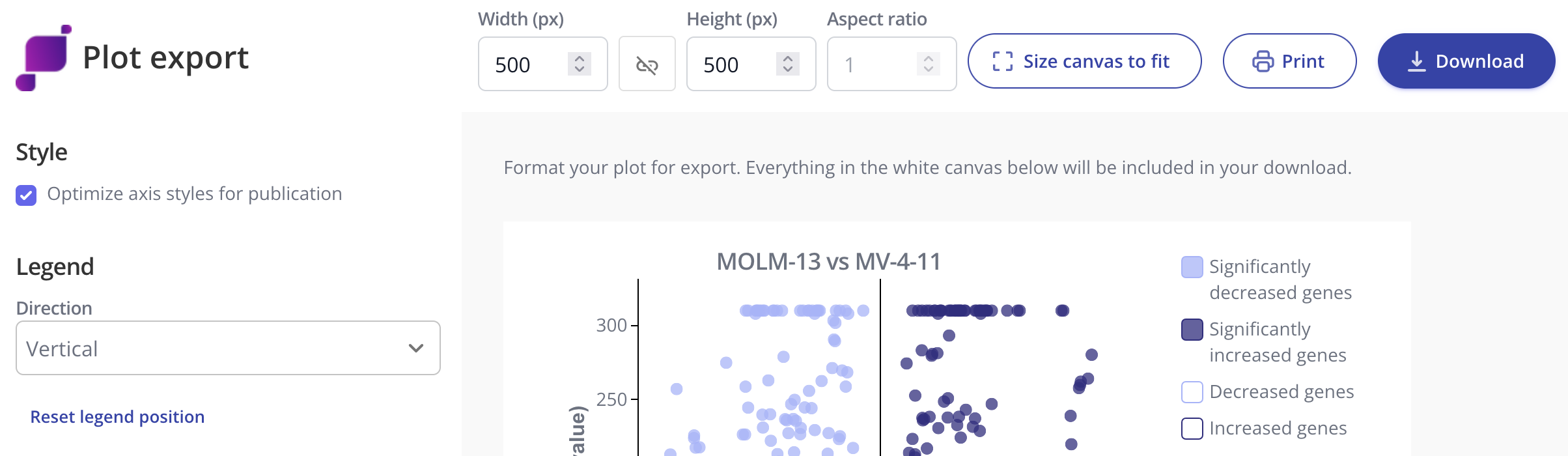Click the printer icon in Print button

pos(1262,61)
